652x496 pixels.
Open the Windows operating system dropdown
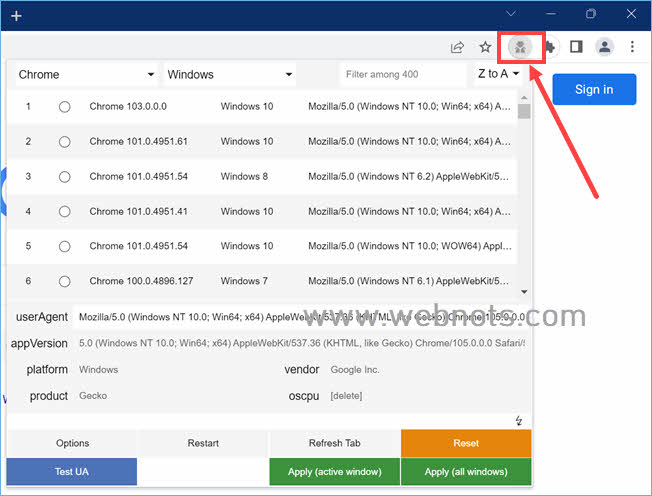pos(230,75)
